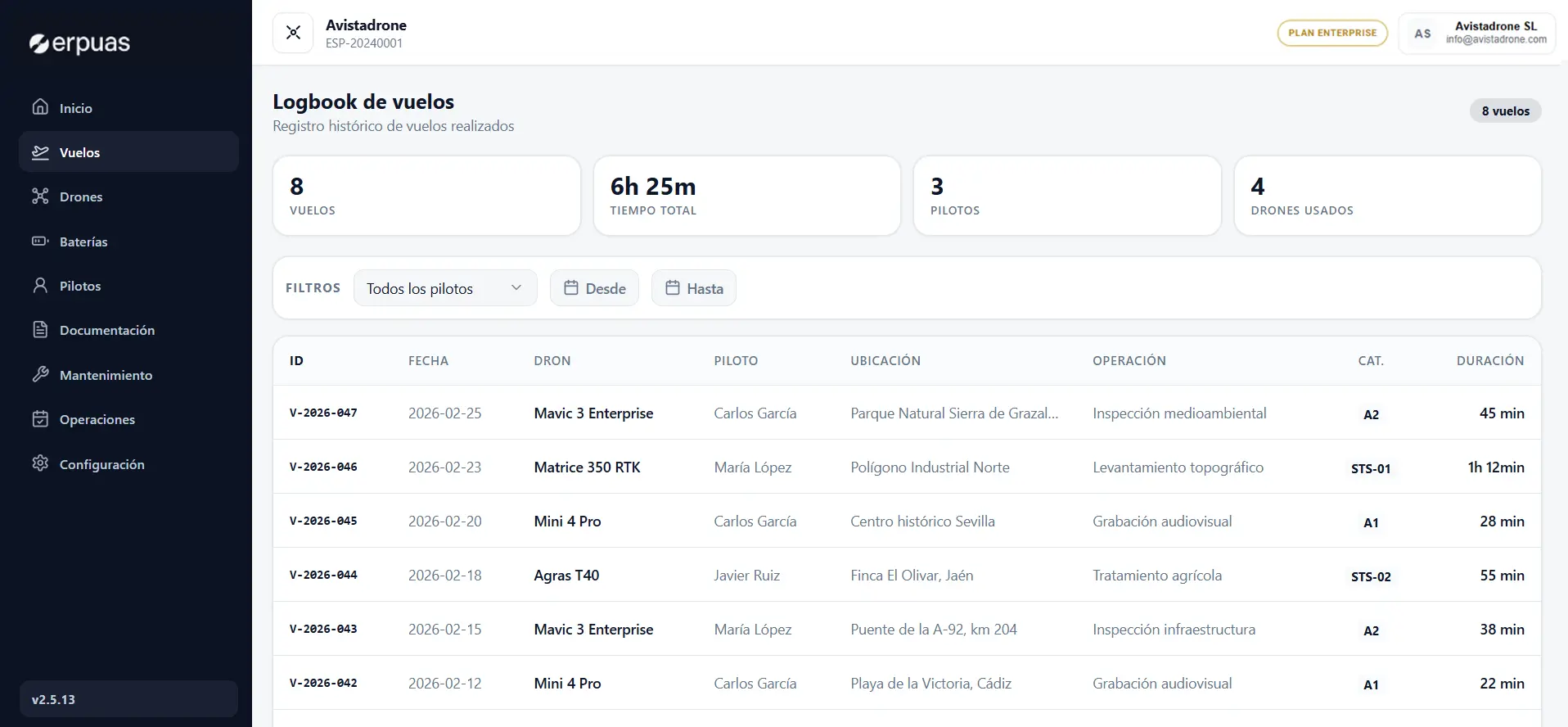Click the erpuas logo in sidebar
Screen dimensions: 1568x727
(x=79, y=43)
